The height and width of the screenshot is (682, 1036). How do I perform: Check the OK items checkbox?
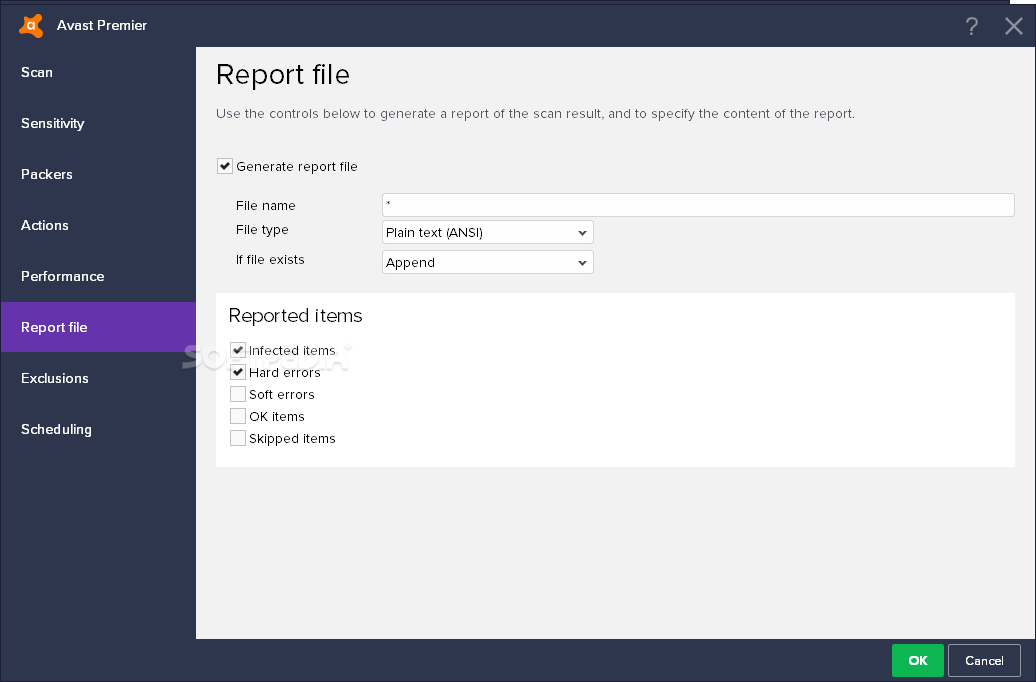tap(238, 416)
